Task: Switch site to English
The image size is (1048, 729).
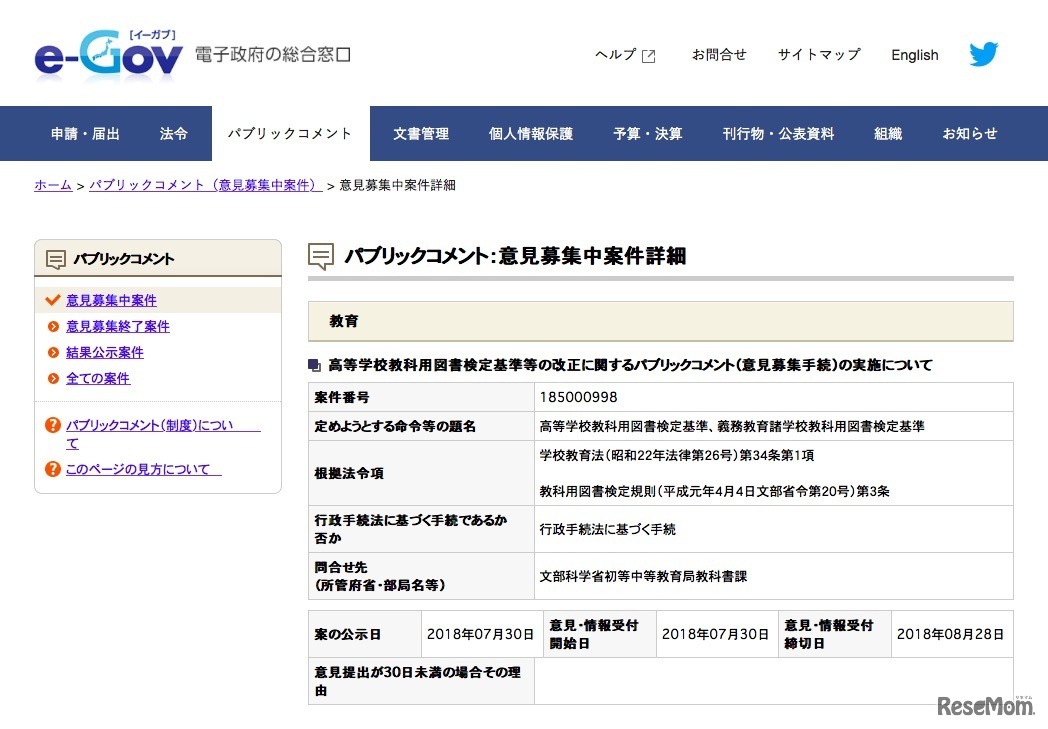Action: coord(914,55)
